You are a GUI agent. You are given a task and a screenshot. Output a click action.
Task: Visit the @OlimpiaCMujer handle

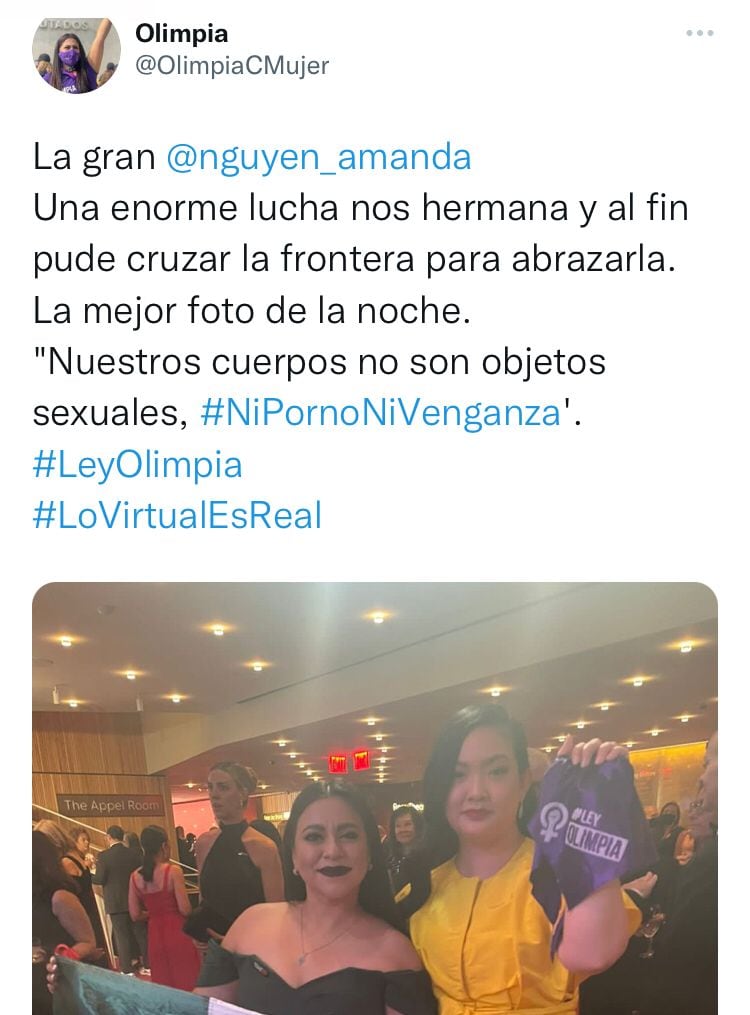pos(232,65)
